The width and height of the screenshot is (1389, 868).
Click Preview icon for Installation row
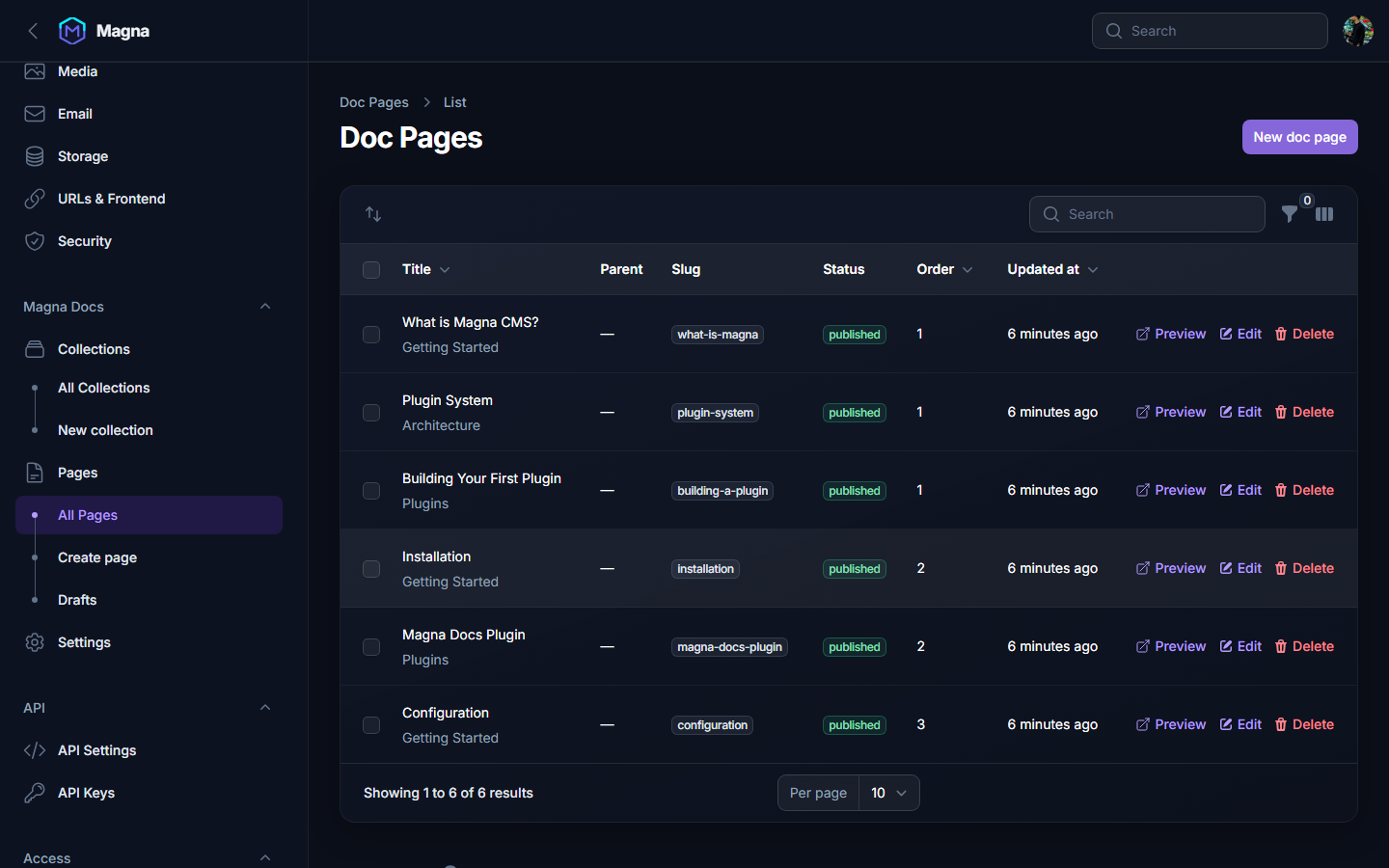click(1142, 568)
